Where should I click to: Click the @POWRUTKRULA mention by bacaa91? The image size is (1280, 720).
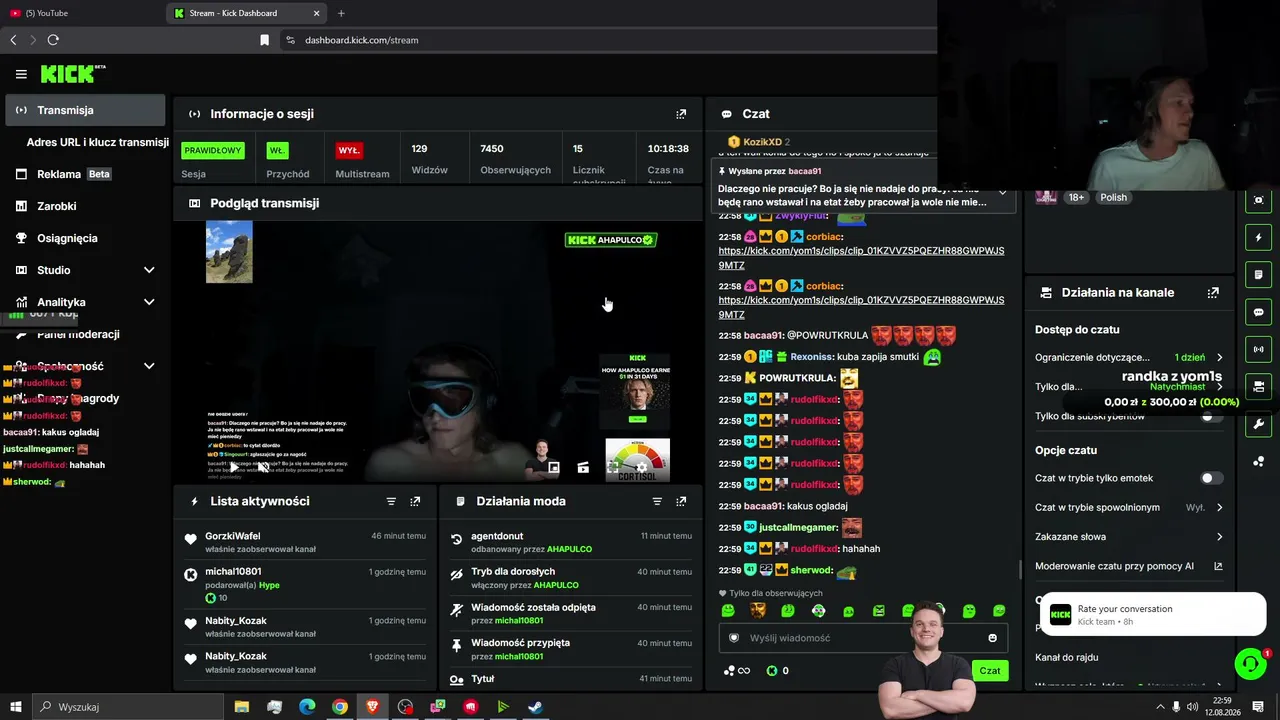[826, 336]
